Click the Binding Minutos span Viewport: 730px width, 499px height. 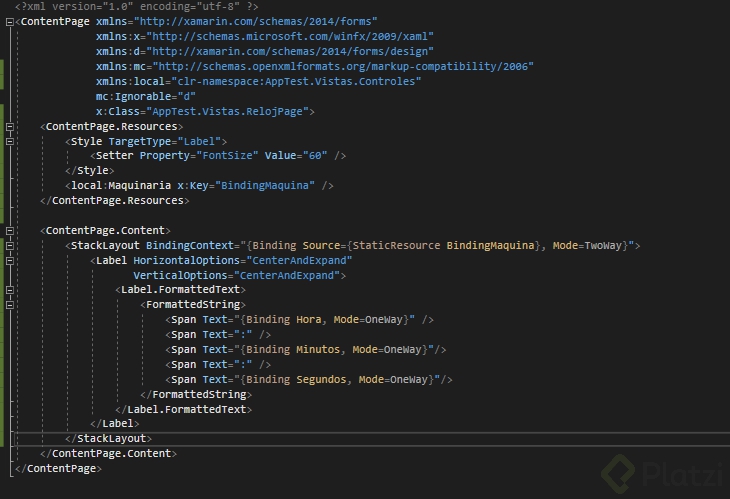click(305, 350)
